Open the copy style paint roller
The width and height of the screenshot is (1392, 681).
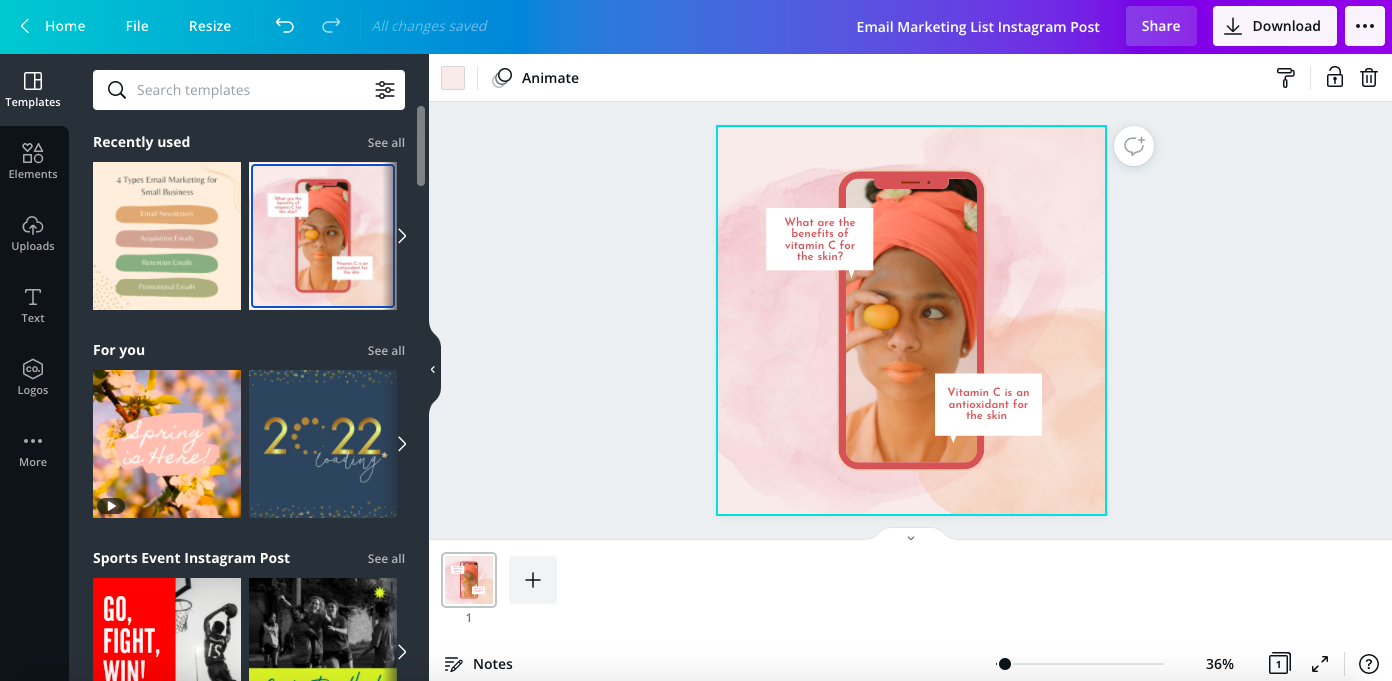pyautogui.click(x=1286, y=78)
